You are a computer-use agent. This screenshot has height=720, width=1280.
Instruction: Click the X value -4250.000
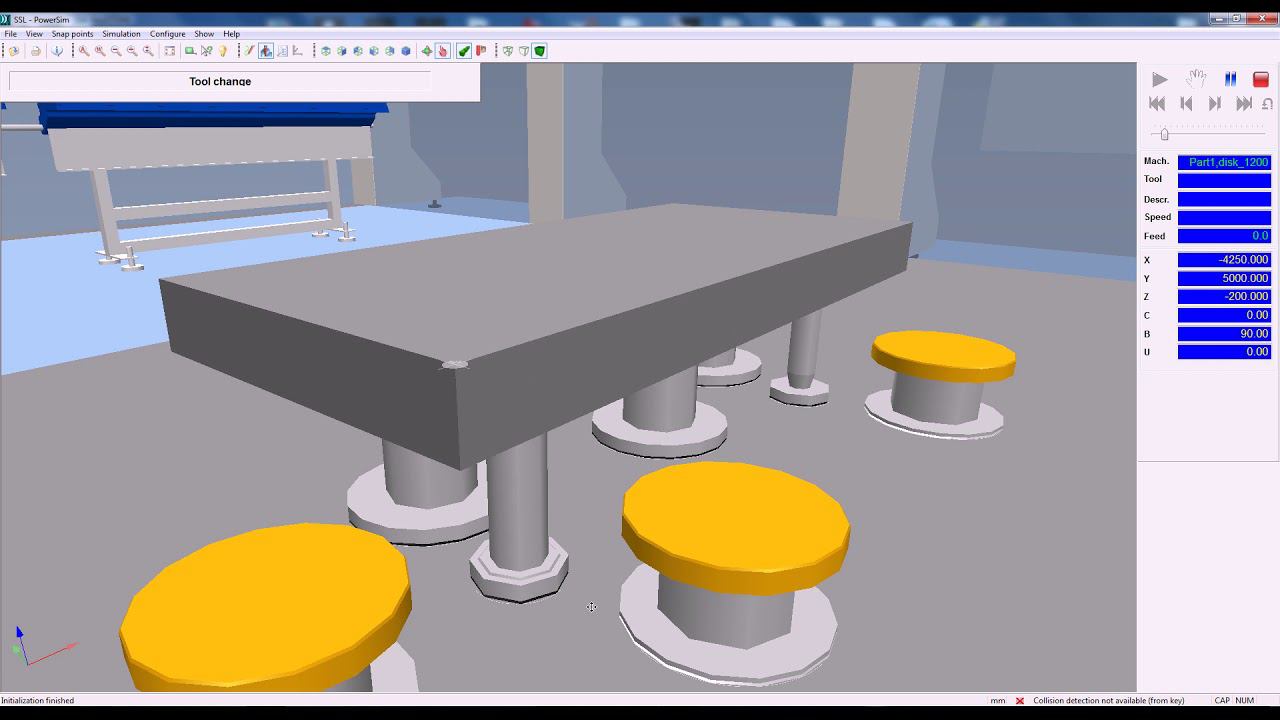1224,260
